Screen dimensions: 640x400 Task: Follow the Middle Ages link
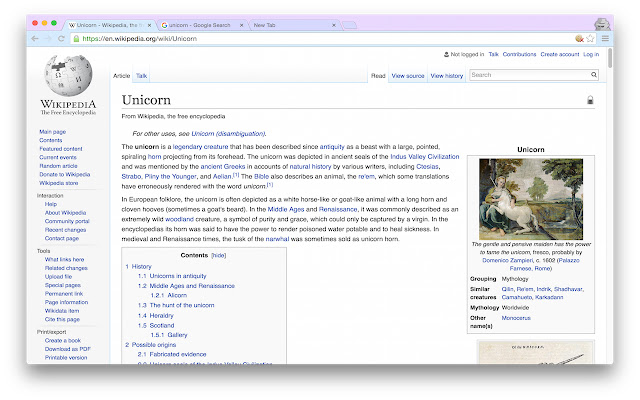tap(286, 209)
